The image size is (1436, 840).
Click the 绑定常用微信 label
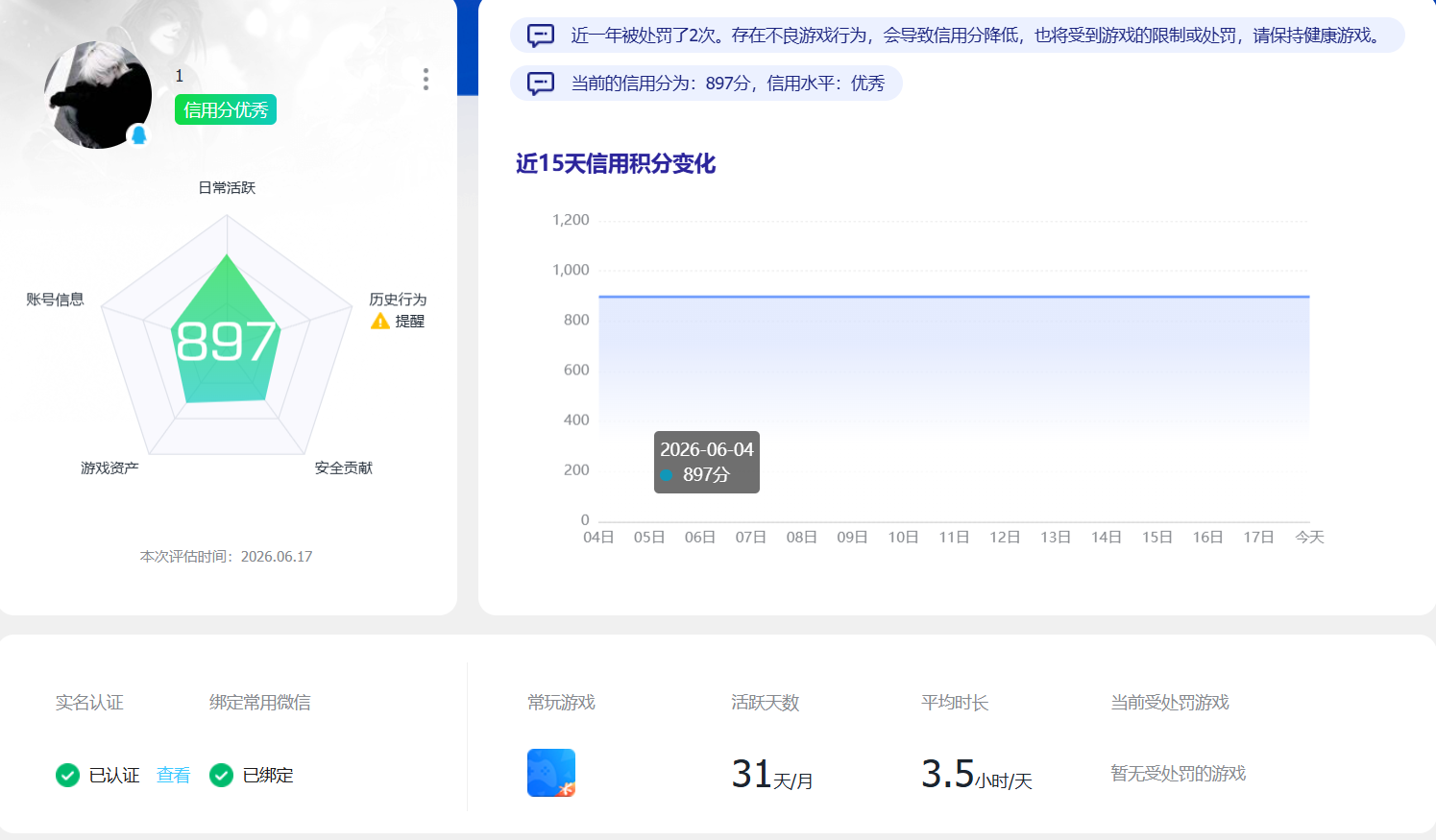tap(260, 703)
